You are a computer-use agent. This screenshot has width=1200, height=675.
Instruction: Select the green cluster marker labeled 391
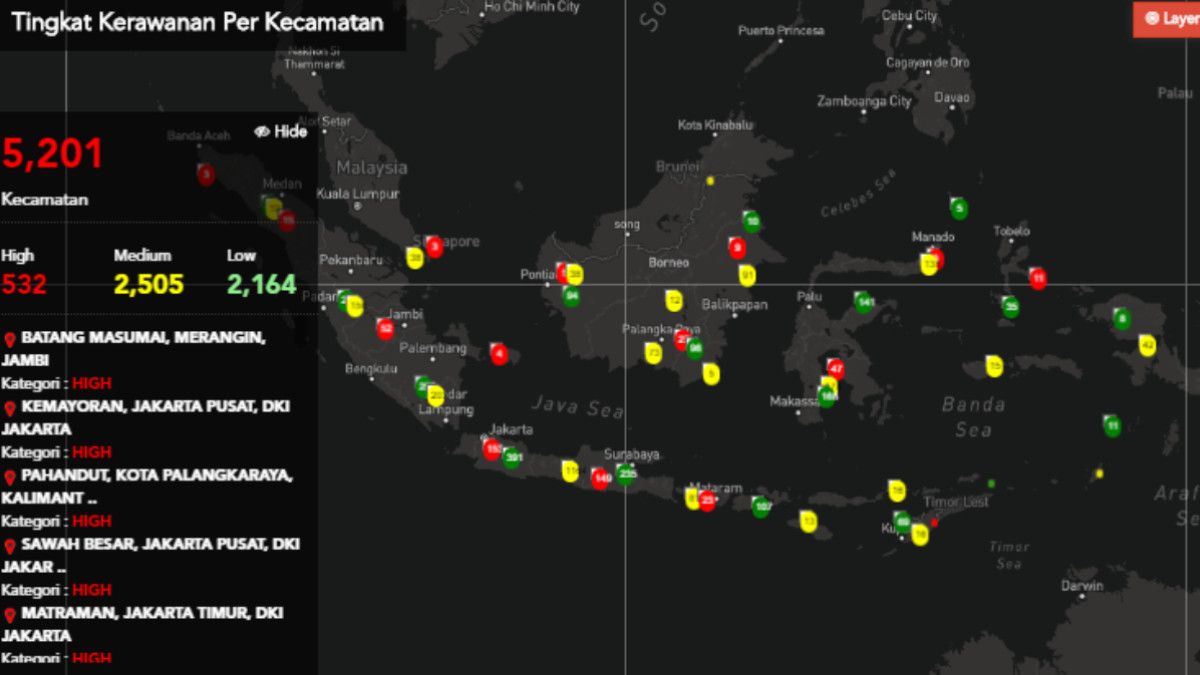(x=513, y=458)
